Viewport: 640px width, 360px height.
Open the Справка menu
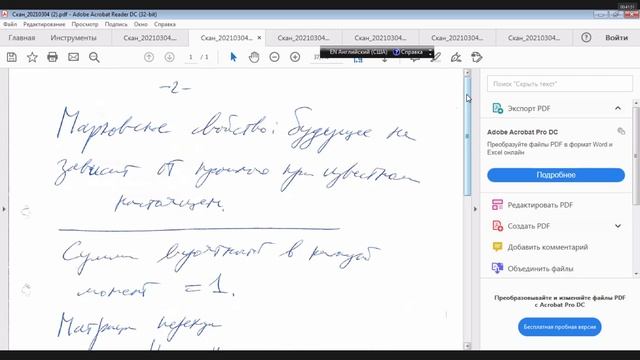[164, 24]
